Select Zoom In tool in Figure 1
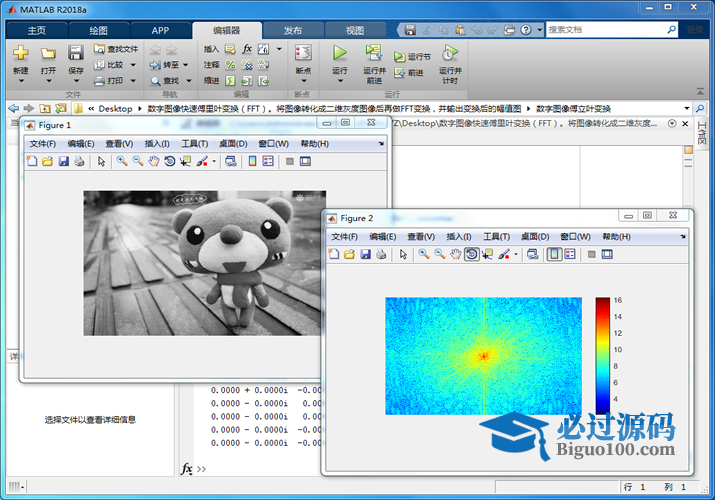 (121, 161)
